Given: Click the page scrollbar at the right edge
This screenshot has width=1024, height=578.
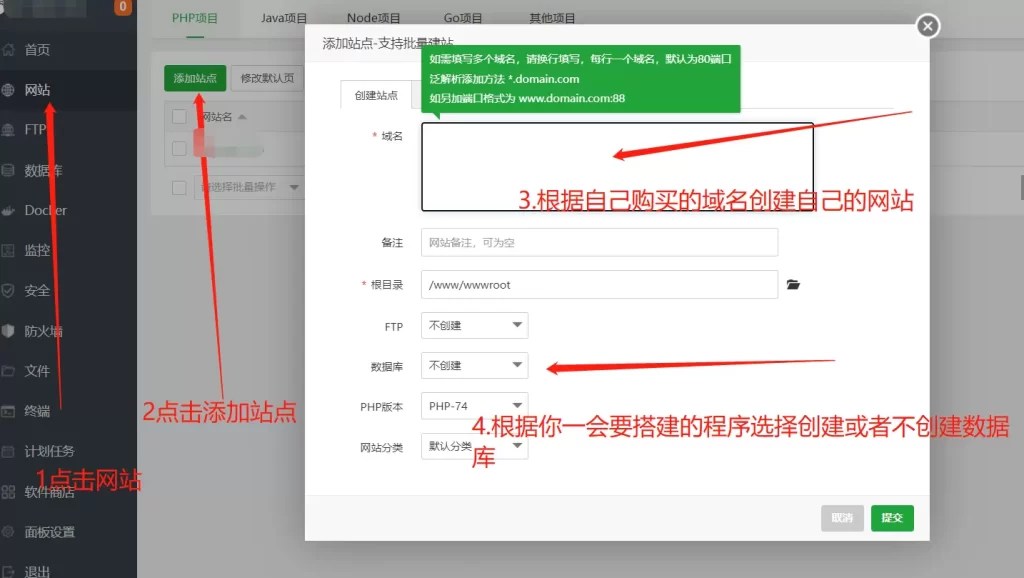Looking at the screenshot, I should point(1021,188).
